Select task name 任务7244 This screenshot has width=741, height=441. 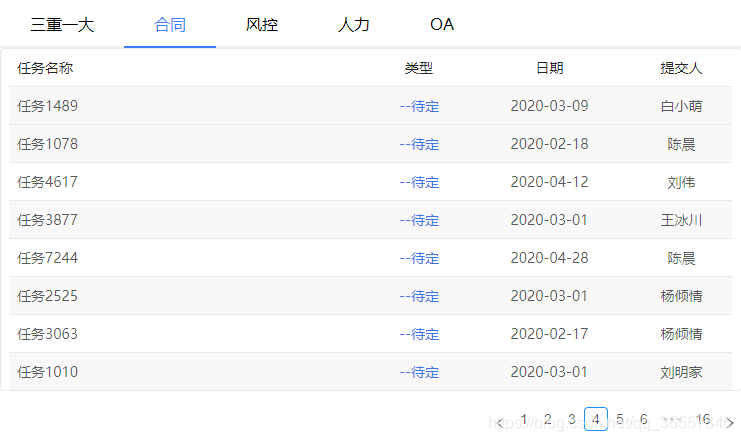coord(47,259)
